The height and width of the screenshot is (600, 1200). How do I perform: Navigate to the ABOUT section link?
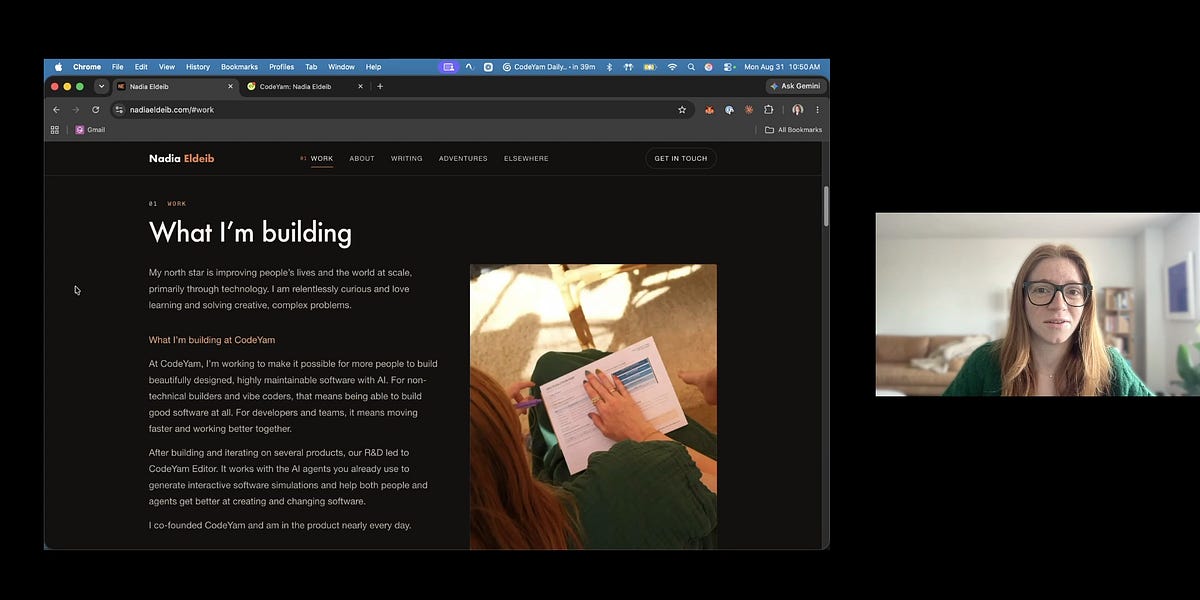click(x=362, y=158)
